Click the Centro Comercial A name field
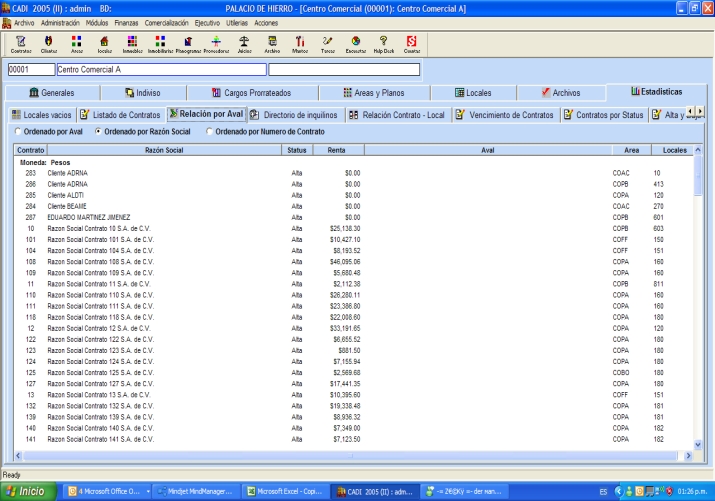The height and width of the screenshot is (501, 715). coord(160,70)
